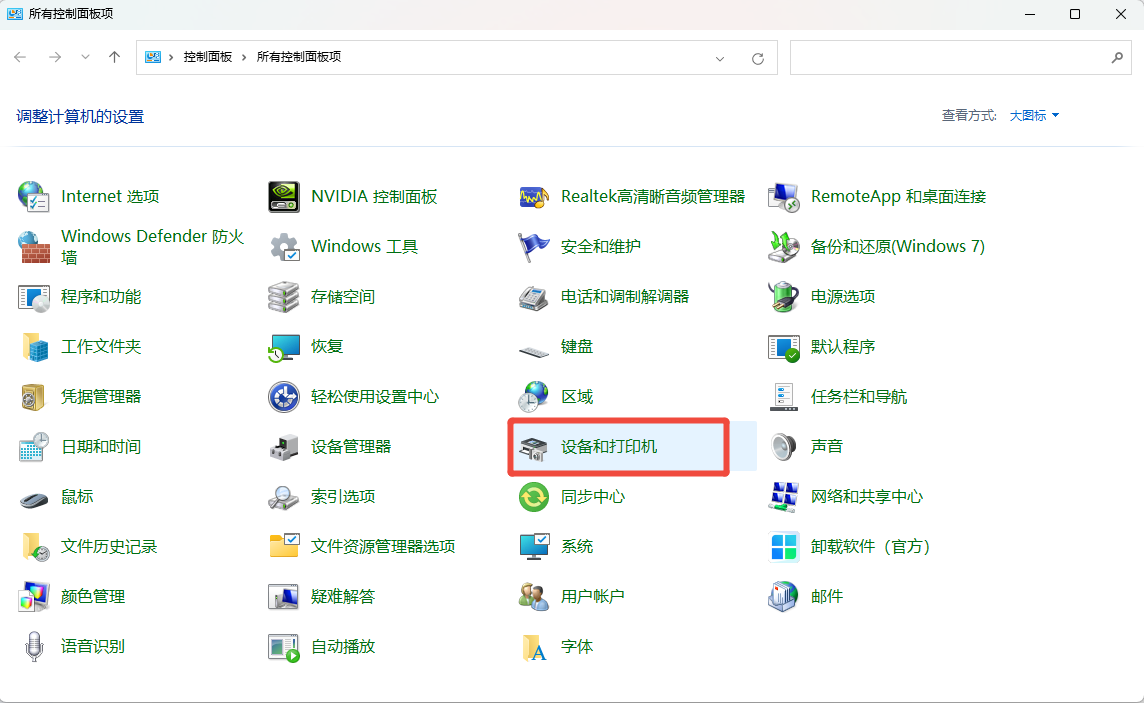
Task: Click the search magnifier icon
Action: point(1117,58)
